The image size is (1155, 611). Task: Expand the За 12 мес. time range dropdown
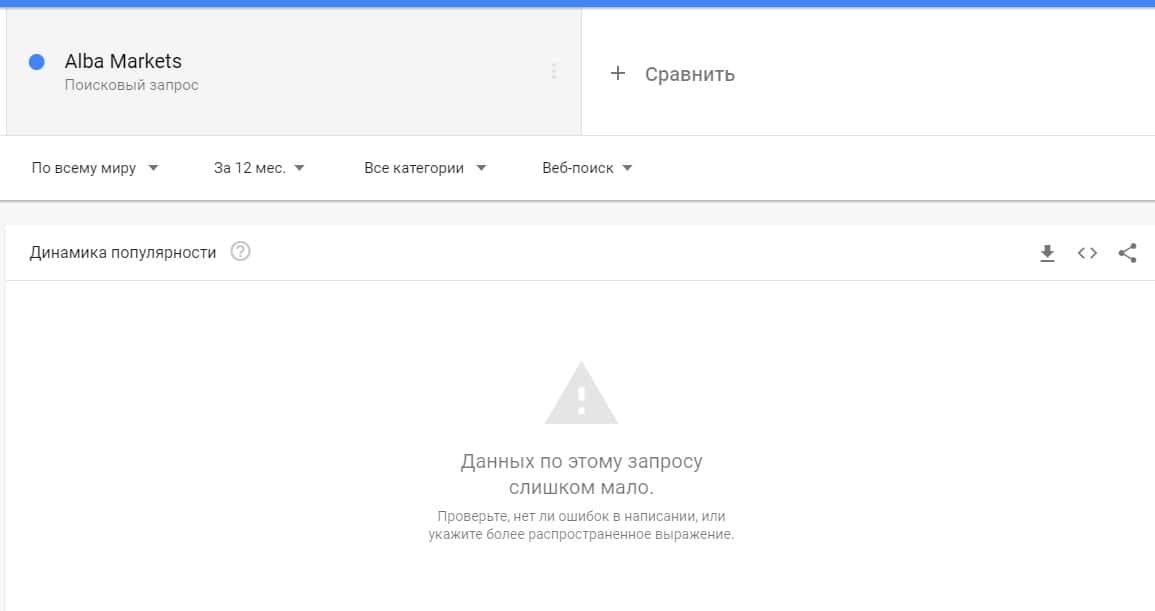pyautogui.click(x=259, y=168)
